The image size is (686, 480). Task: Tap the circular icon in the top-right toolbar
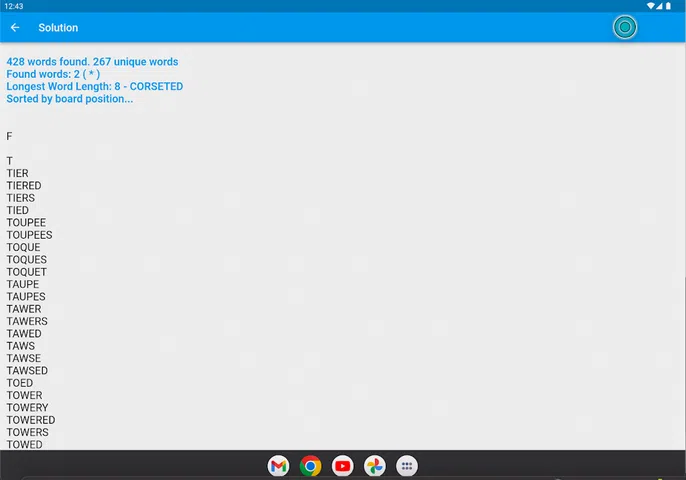click(x=625, y=28)
